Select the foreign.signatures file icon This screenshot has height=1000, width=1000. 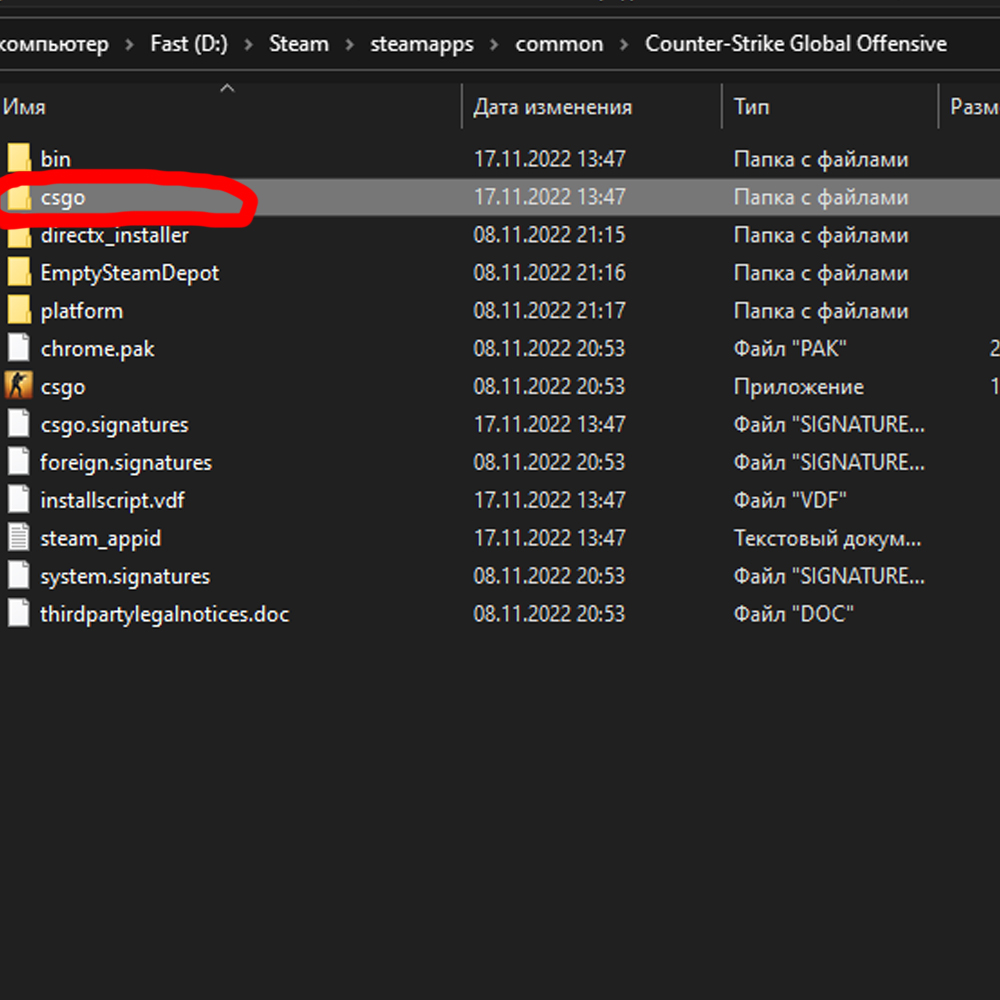click(x=19, y=462)
